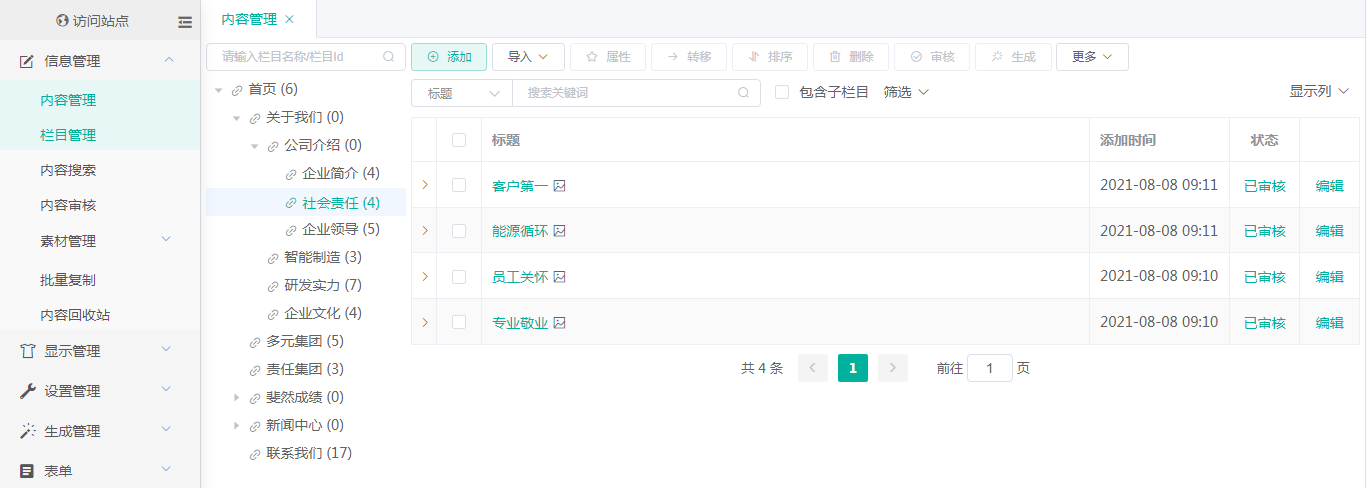This screenshot has height=488, width=1366.
Task: Click the globe icon for 访问站点
Action: (x=63, y=21)
